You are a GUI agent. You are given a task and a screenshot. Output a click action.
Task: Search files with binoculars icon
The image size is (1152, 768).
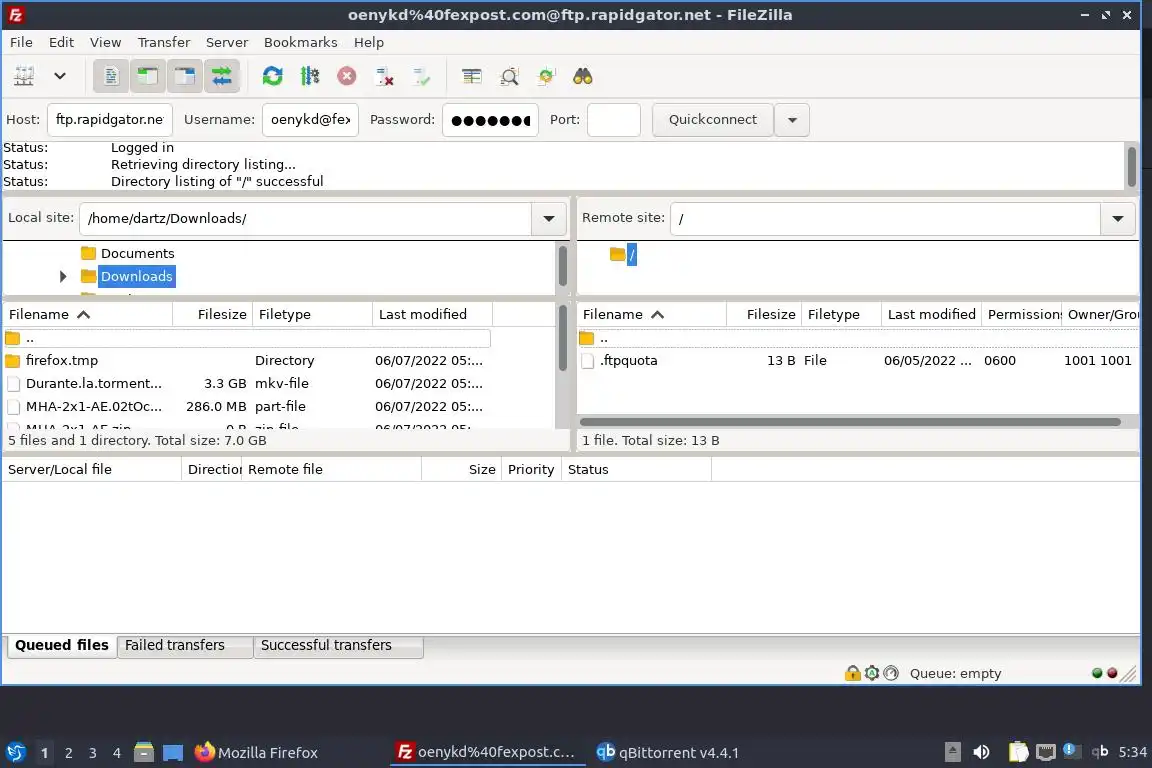tap(583, 76)
